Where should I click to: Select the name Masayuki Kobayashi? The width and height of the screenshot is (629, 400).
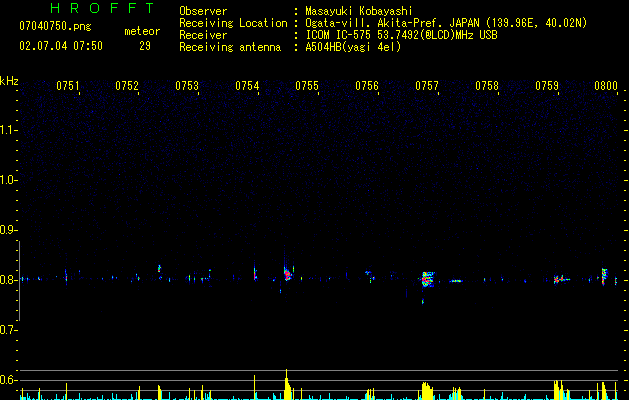click(x=359, y=11)
